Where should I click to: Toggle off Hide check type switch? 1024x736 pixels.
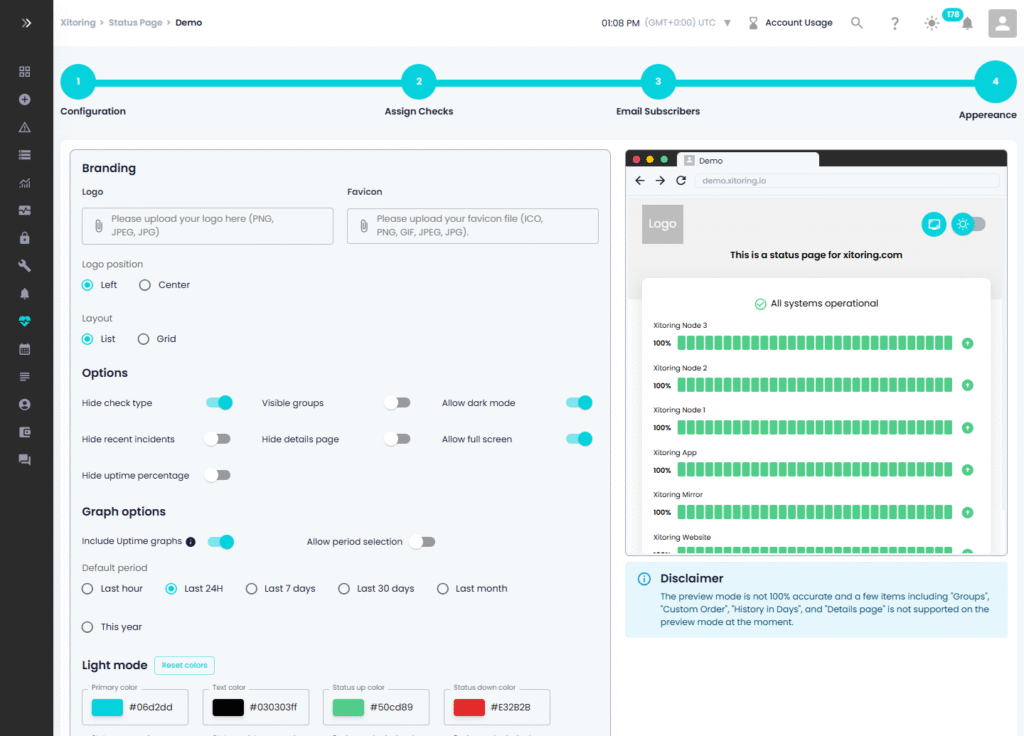tap(219, 403)
